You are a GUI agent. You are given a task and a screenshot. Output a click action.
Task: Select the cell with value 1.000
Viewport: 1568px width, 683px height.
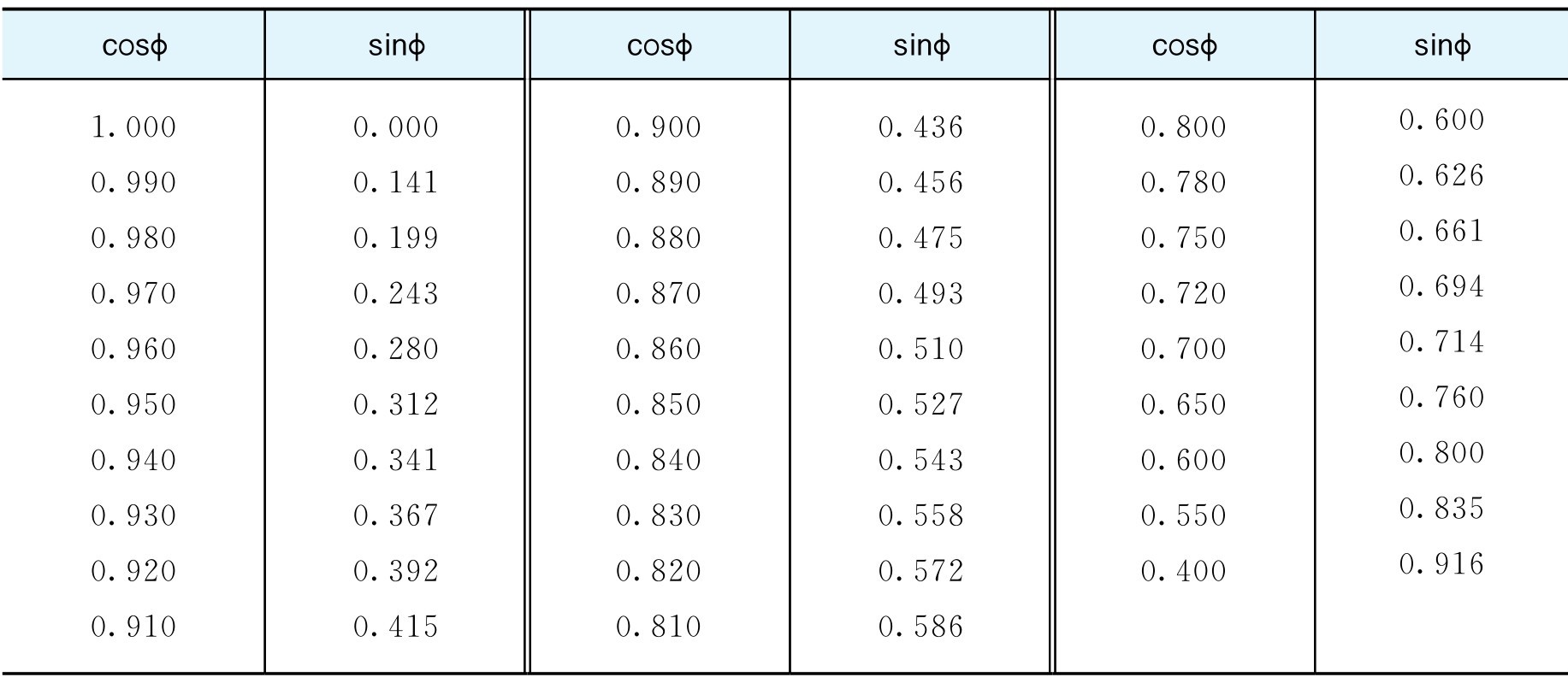tap(133, 127)
